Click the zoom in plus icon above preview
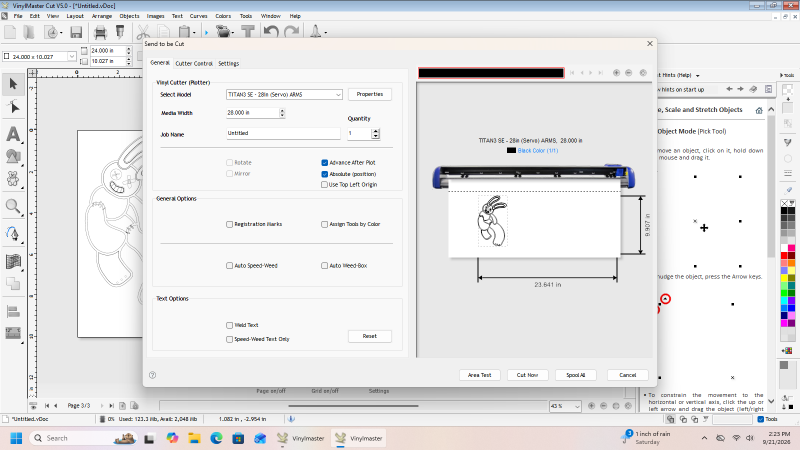Screen dimensions: 800x450 (616, 73)
